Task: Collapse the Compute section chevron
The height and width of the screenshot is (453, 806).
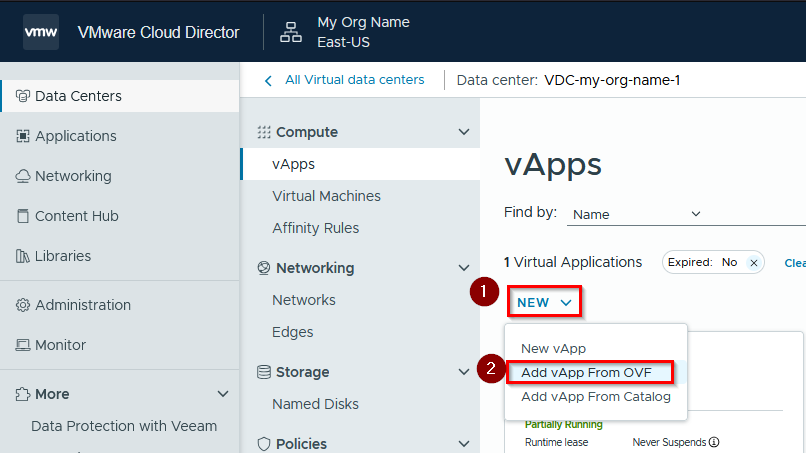Action: (464, 132)
